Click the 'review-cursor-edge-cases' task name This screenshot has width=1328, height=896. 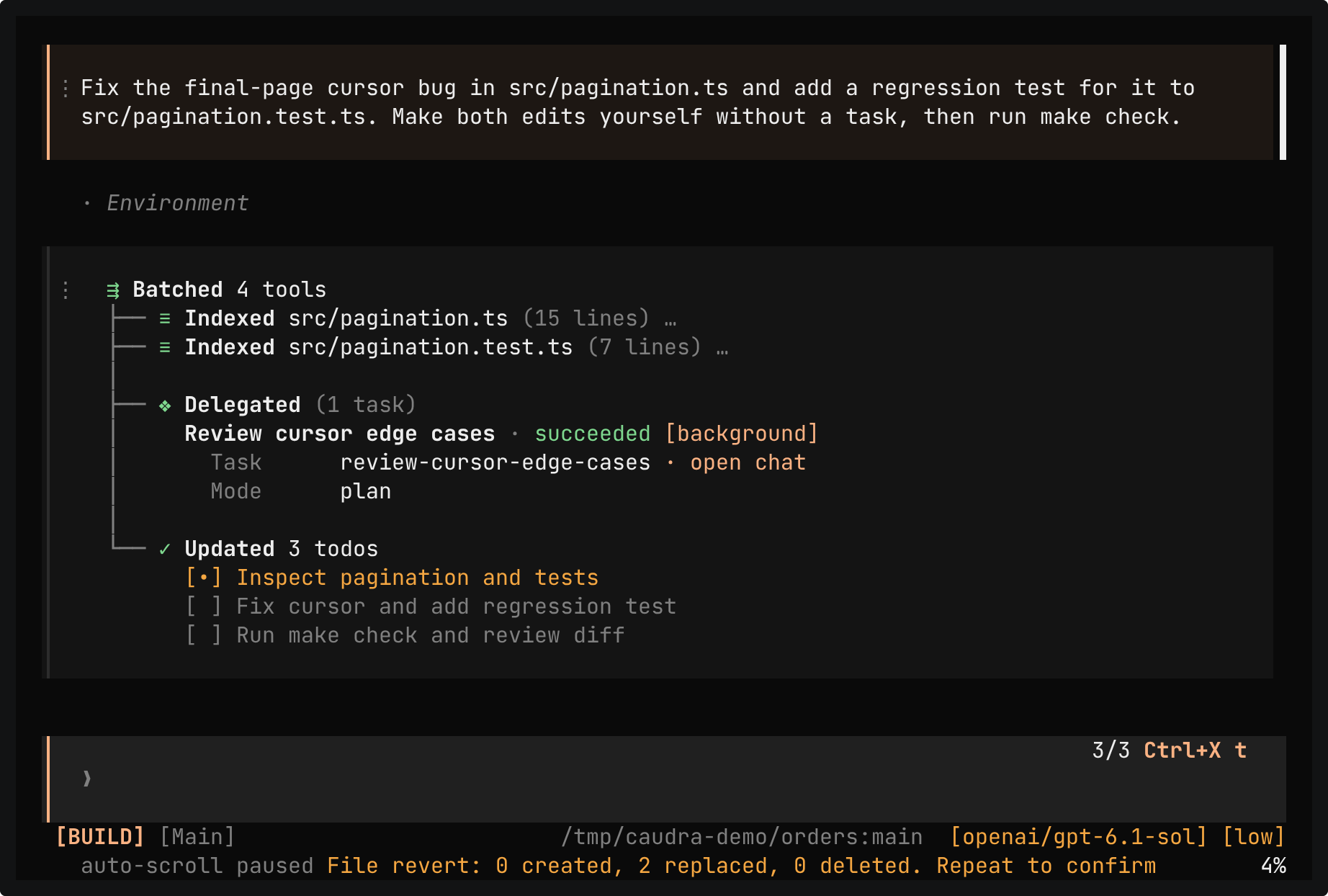coord(495,462)
